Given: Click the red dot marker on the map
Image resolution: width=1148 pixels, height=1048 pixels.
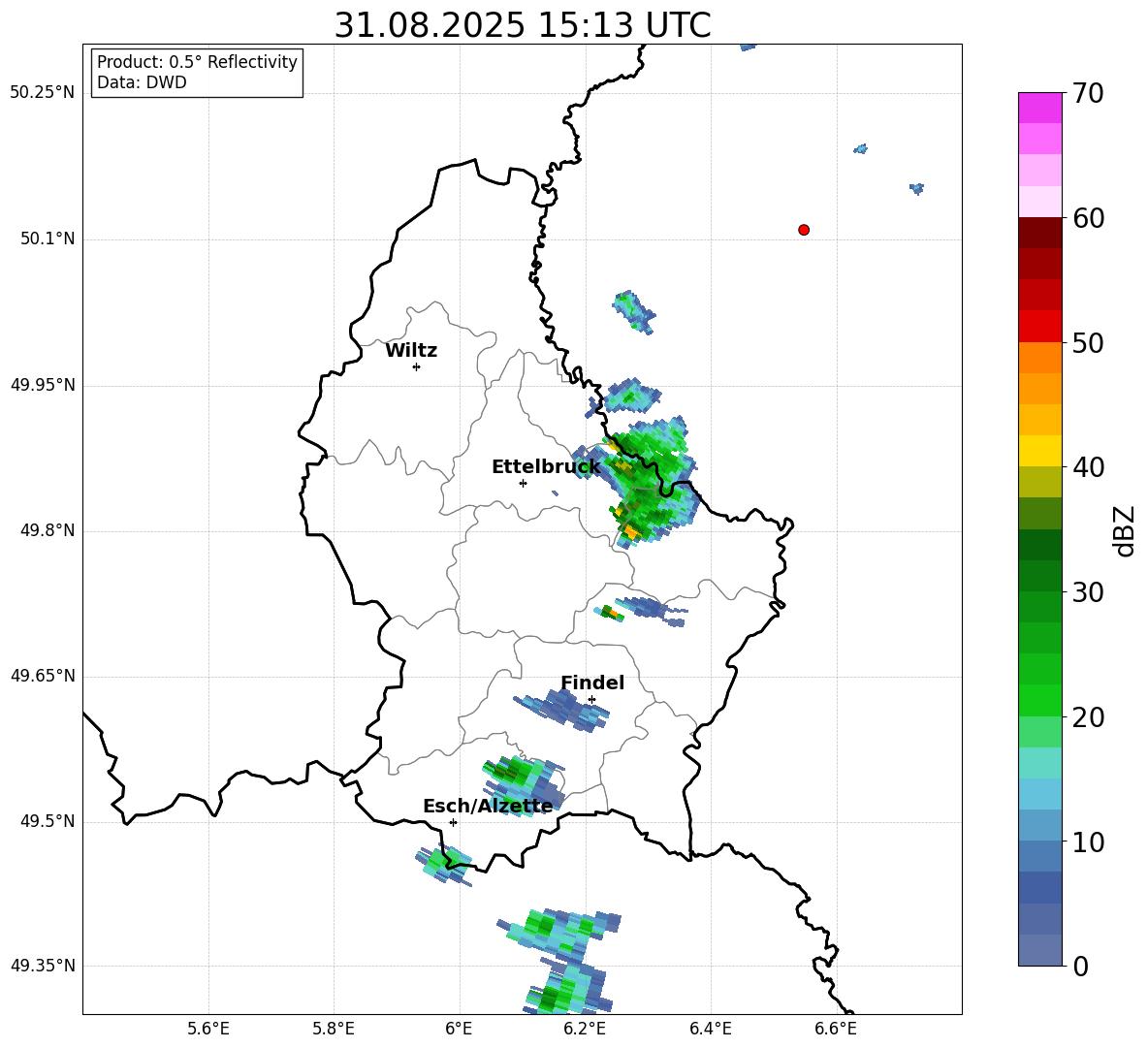Looking at the screenshot, I should (804, 230).
